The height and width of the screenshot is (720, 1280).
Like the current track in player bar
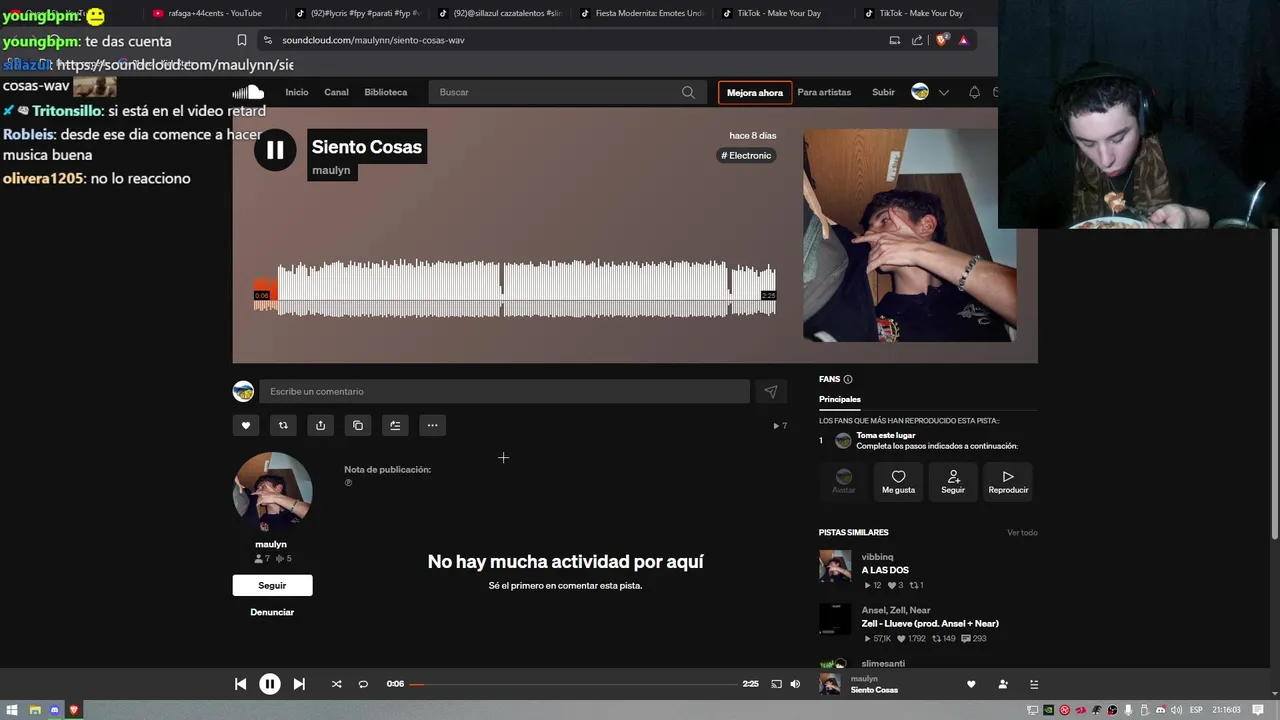[971, 684]
